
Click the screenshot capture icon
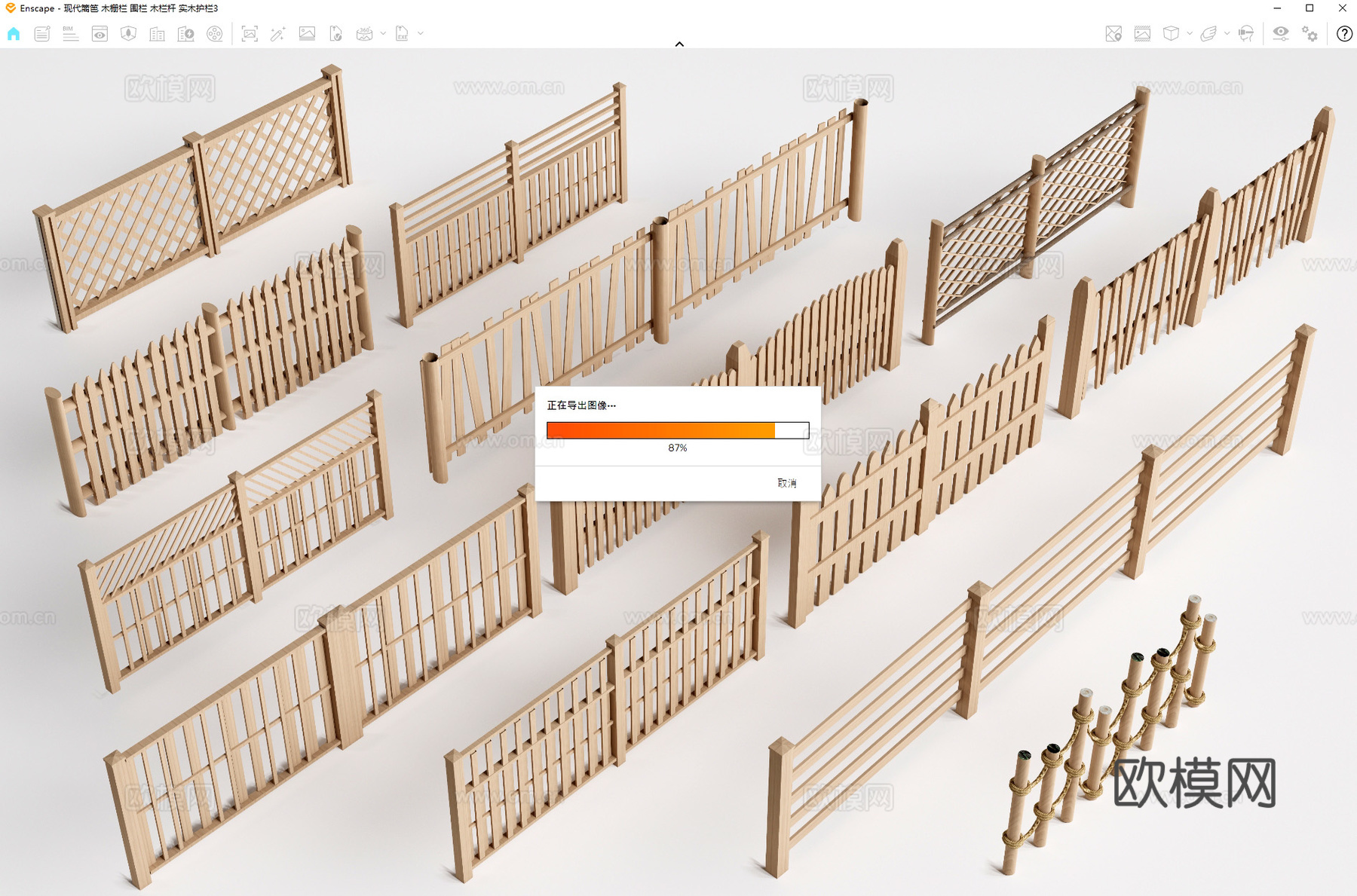[250, 34]
